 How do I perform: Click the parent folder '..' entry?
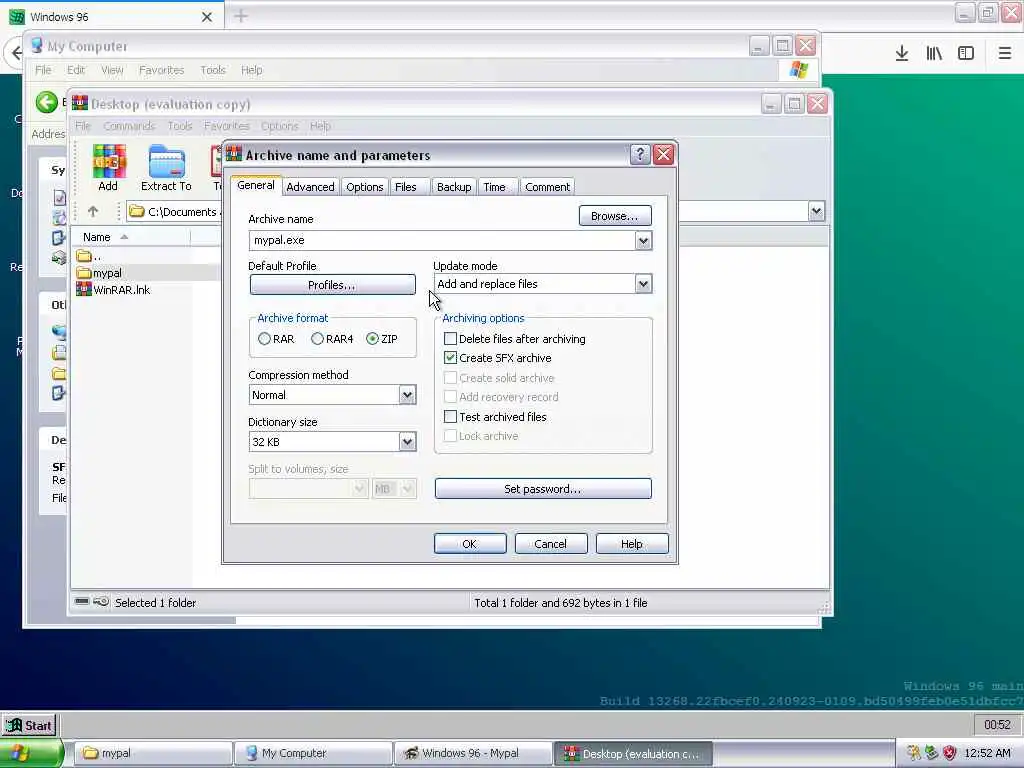pos(89,255)
